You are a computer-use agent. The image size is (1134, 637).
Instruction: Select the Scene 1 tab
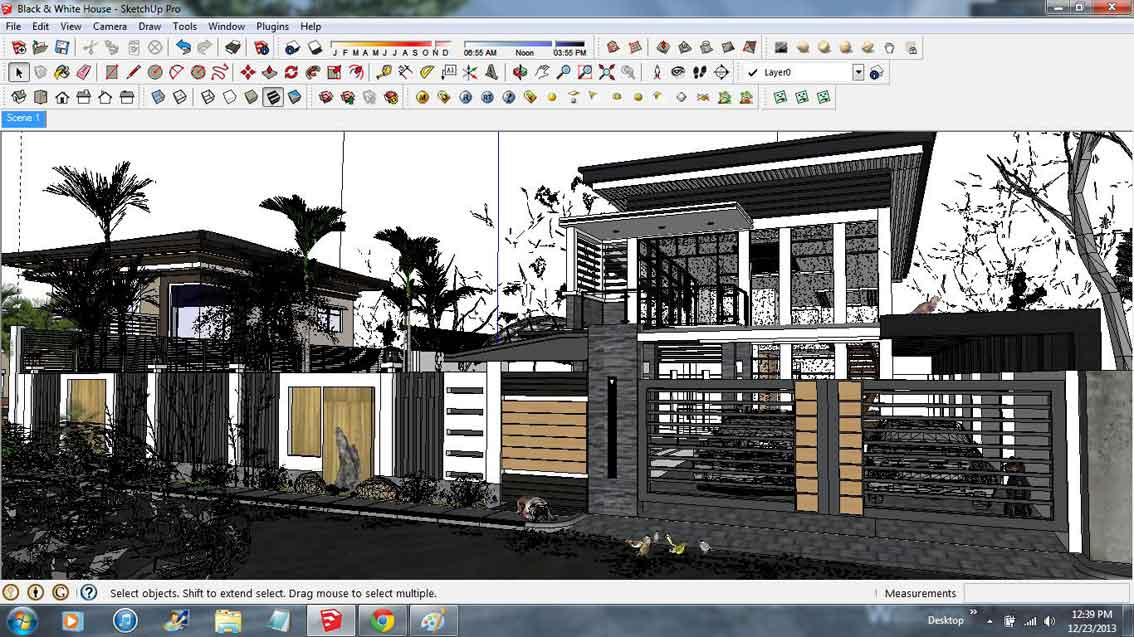[24, 119]
